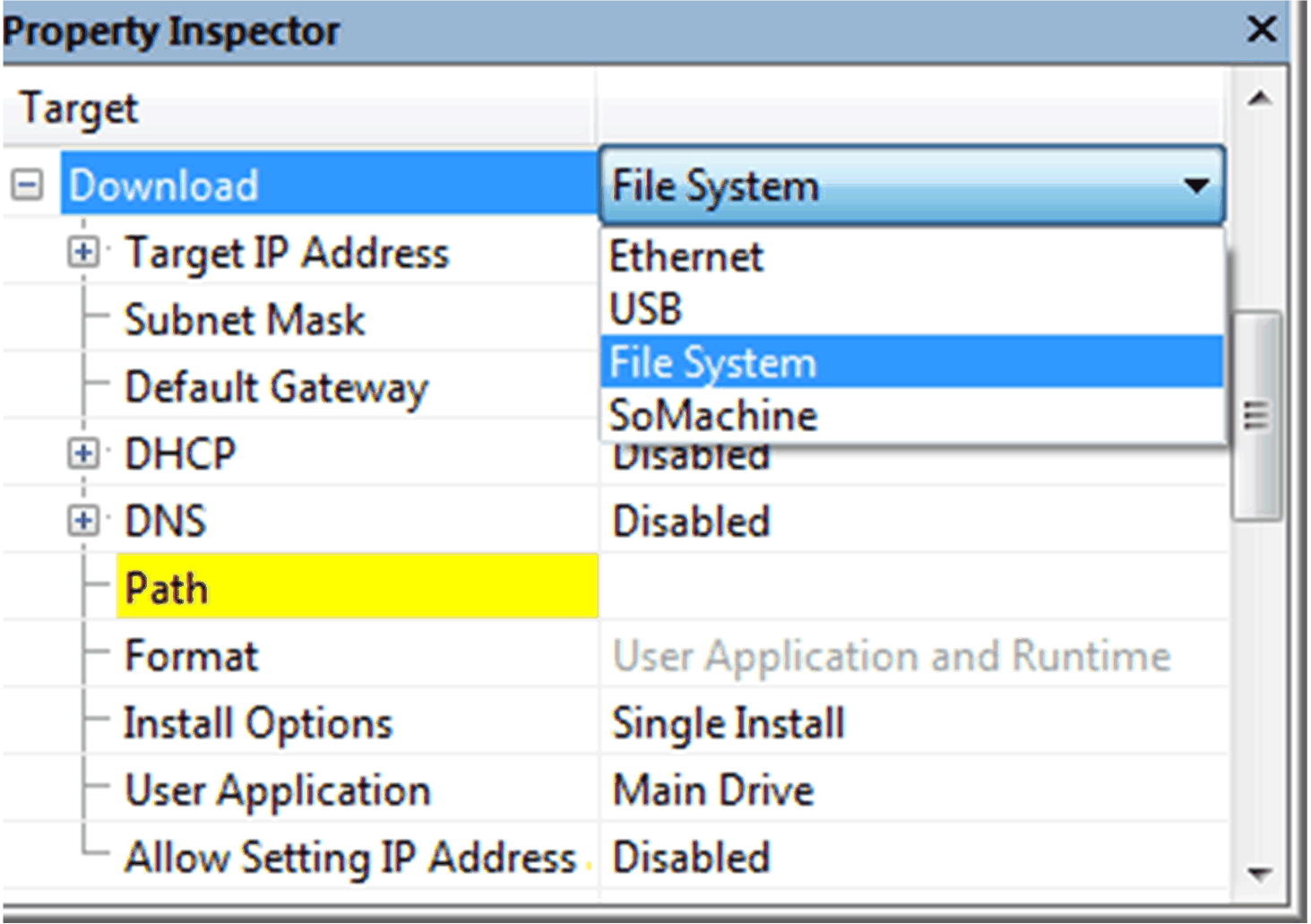Viewport: 1311px width, 924px height.
Task: Collapse the Download property group
Action: [x=27, y=185]
